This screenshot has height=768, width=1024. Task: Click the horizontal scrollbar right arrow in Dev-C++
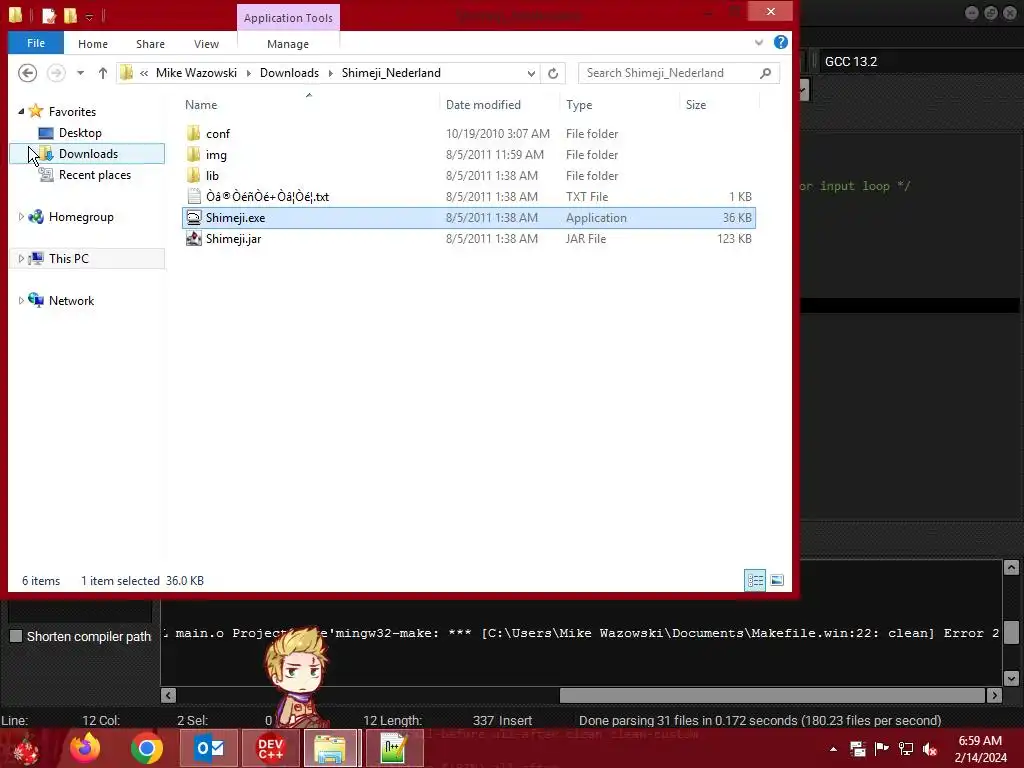tap(994, 696)
